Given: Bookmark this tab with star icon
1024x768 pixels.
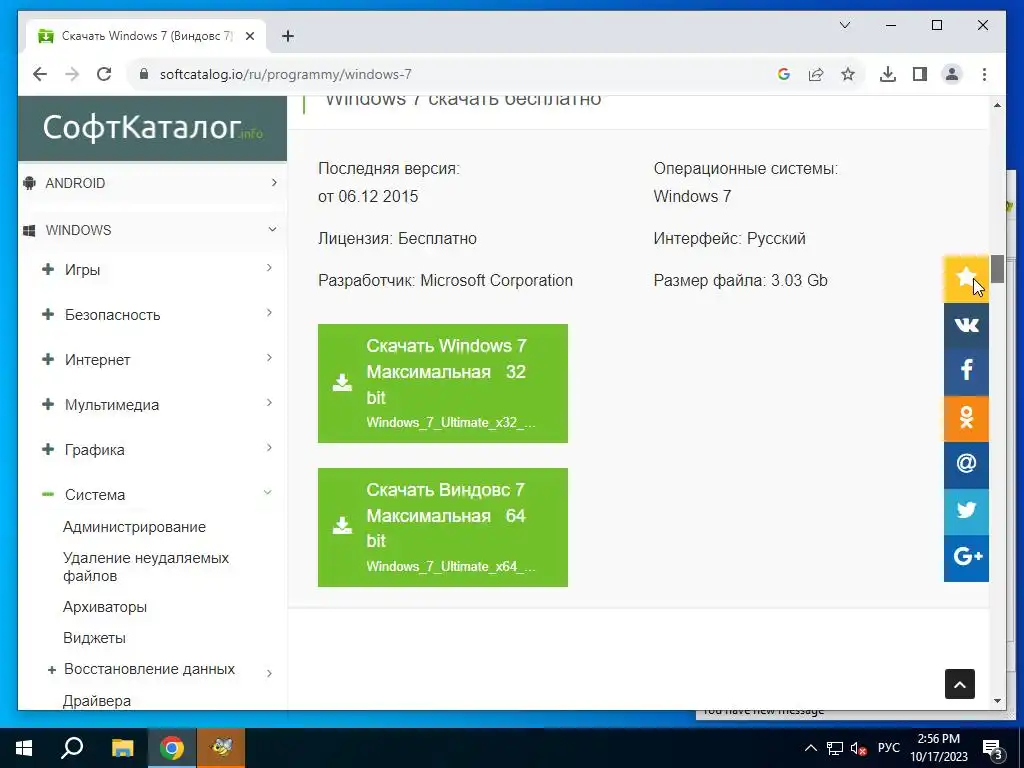Looking at the screenshot, I should 848,74.
